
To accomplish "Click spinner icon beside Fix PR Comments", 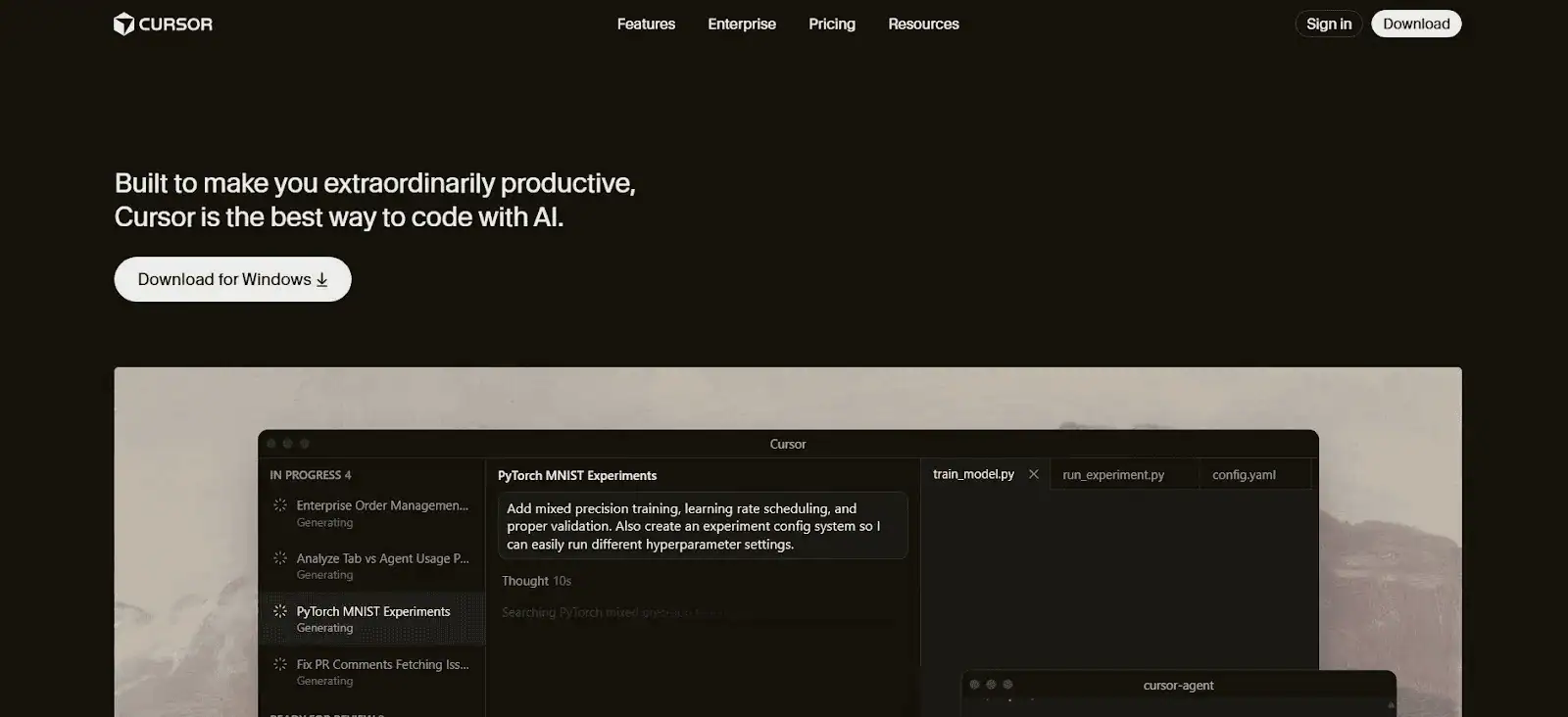I will pos(280,664).
